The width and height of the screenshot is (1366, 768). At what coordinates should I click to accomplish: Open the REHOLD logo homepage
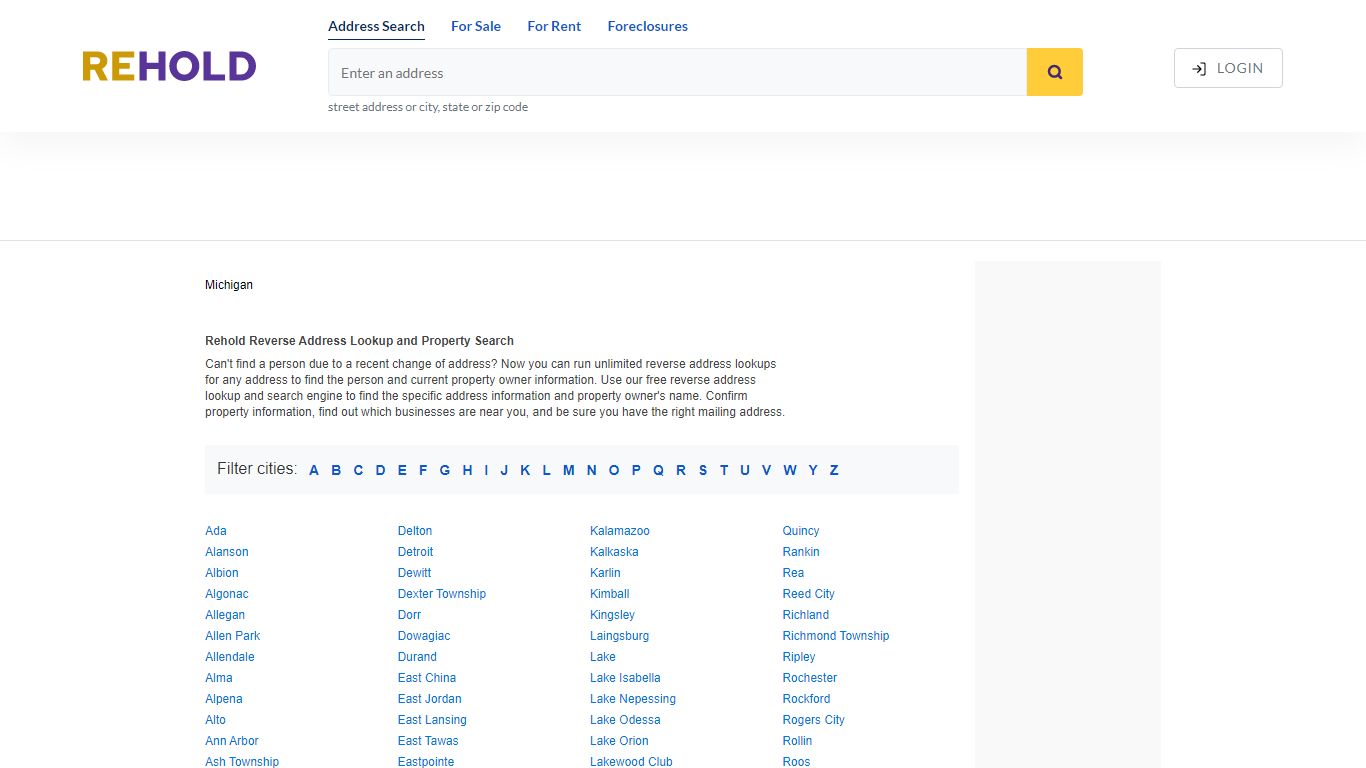pos(169,67)
